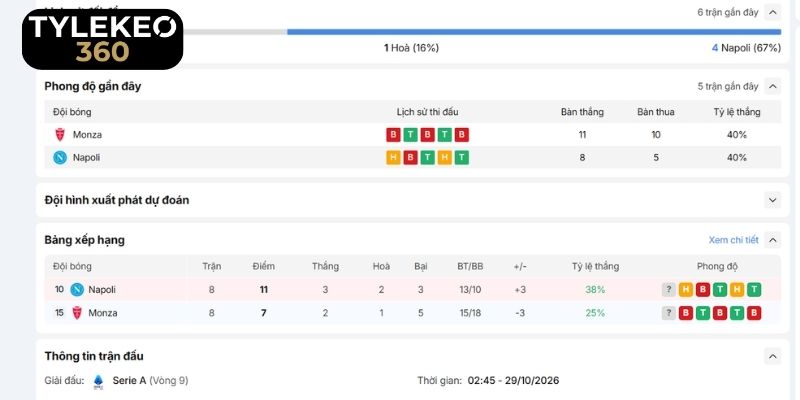Click the Điểm column header in standings
Screen dimensions: 800x400
pyautogui.click(x=263, y=266)
